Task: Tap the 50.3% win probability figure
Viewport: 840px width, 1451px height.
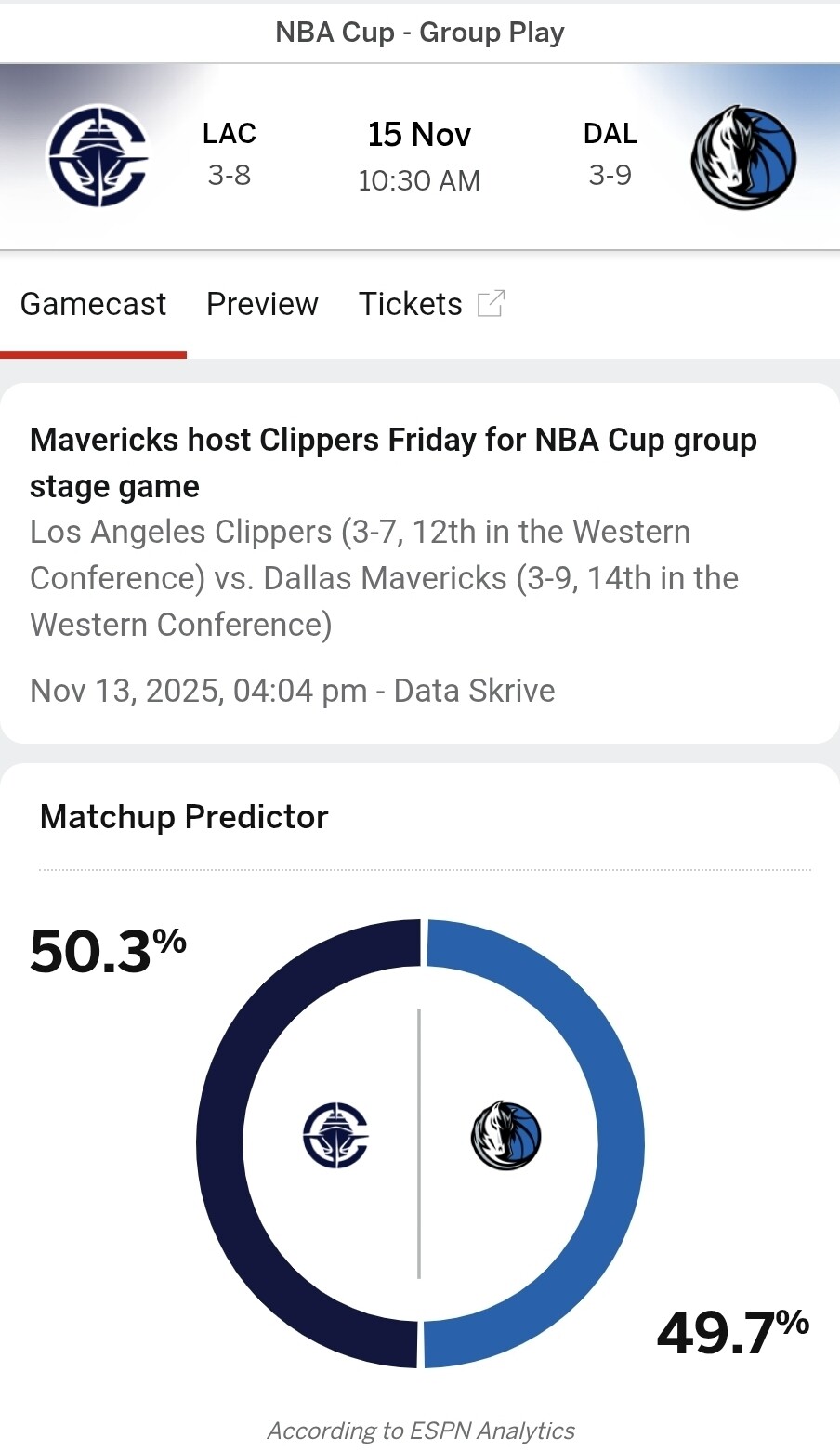Action: pyautogui.click(x=108, y=952)
